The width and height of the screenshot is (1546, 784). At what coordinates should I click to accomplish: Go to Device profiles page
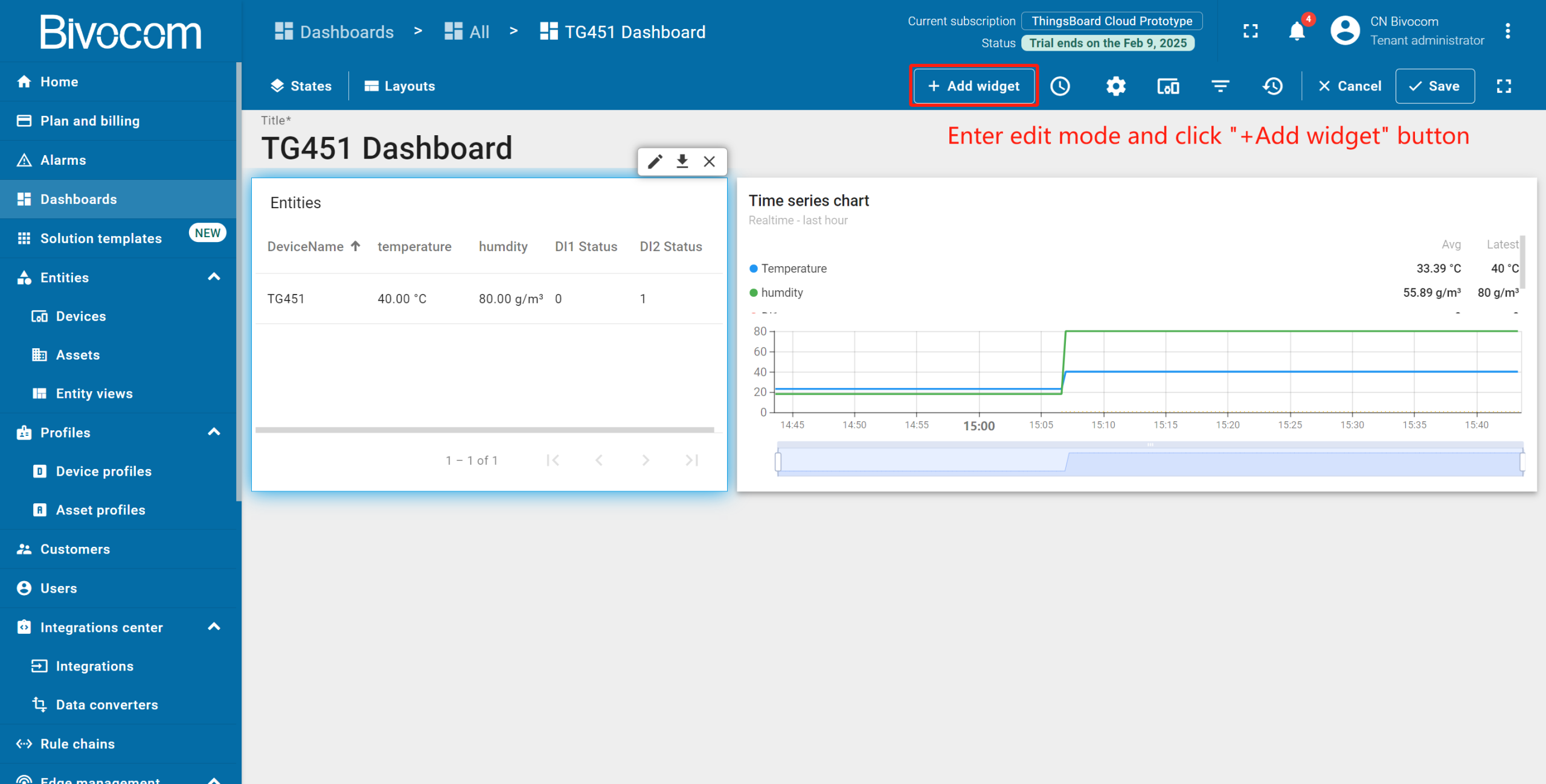pyautogui.click(x=103, y=471)
